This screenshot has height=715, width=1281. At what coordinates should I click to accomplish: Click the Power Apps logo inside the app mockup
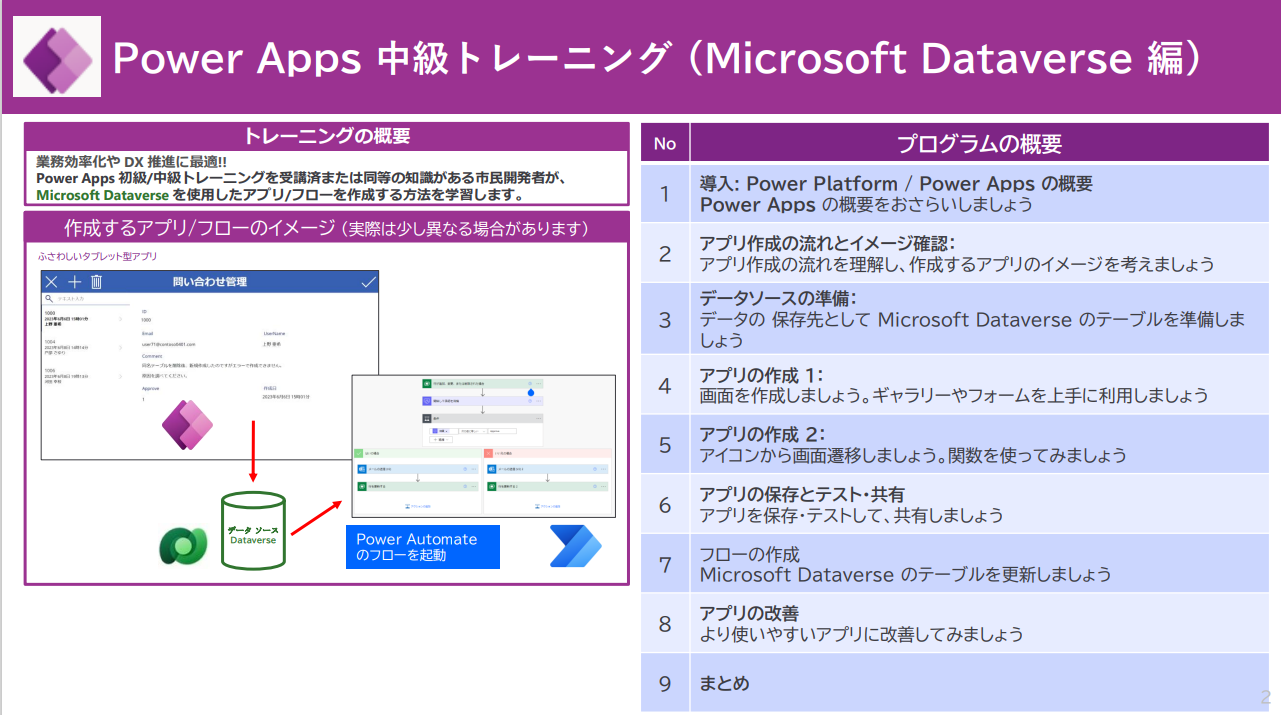click(187, 424)
